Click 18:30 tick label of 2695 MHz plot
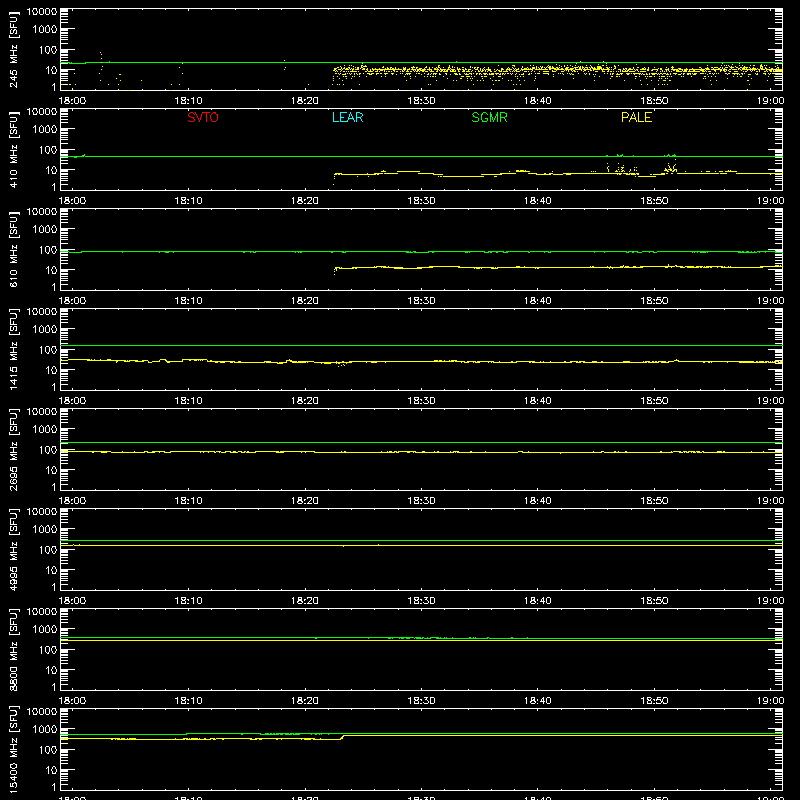This screenshot has width=800, height=800. (421, 501)
